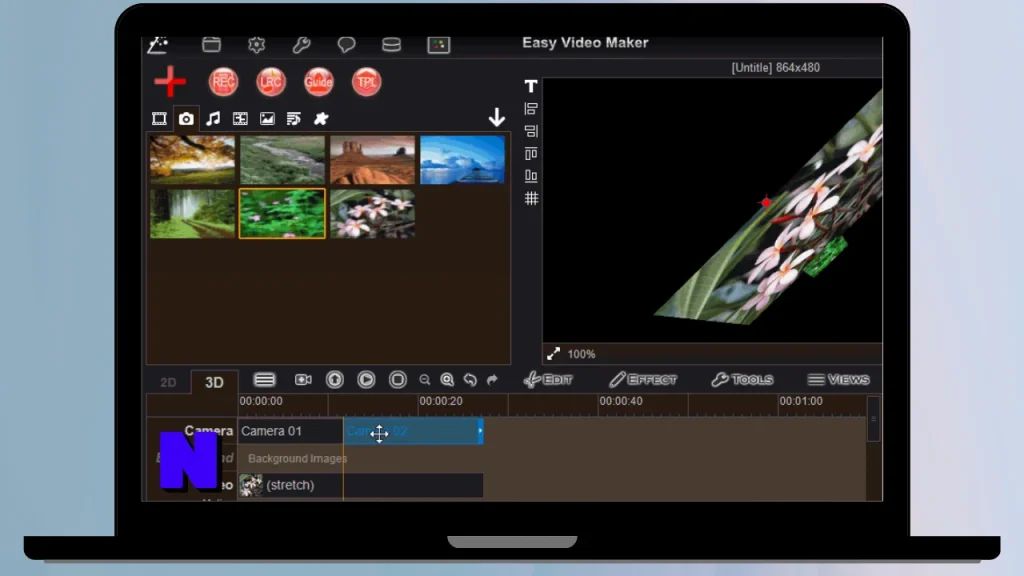
Task: Open the Views menu
Action: click(839, 379)
